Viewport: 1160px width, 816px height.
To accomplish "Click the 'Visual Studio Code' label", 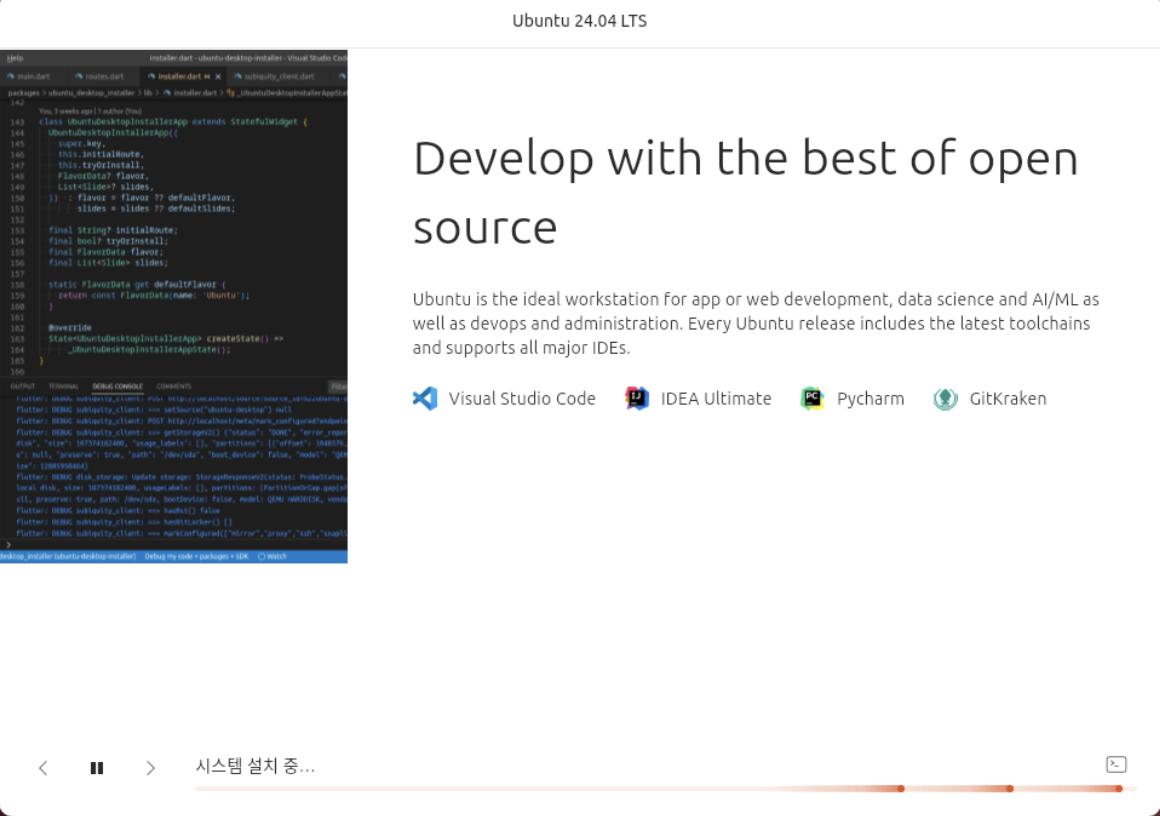I will [x=522, y=399].
